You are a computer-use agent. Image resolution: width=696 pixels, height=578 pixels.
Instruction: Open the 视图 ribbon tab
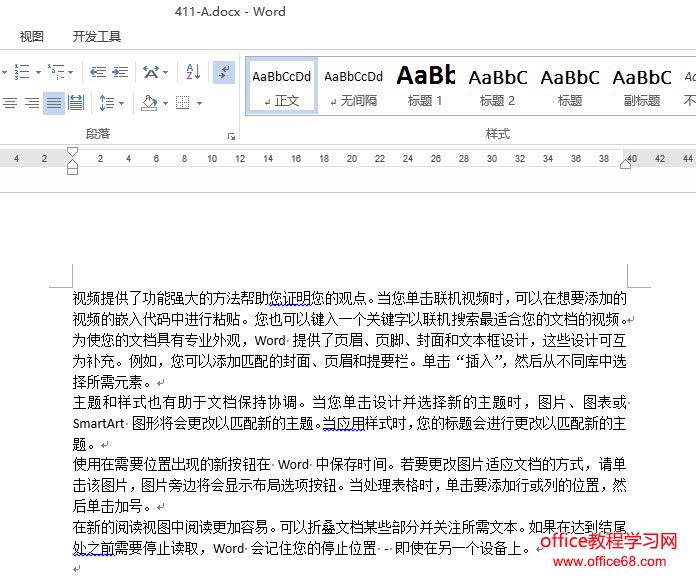click(32, 37)
